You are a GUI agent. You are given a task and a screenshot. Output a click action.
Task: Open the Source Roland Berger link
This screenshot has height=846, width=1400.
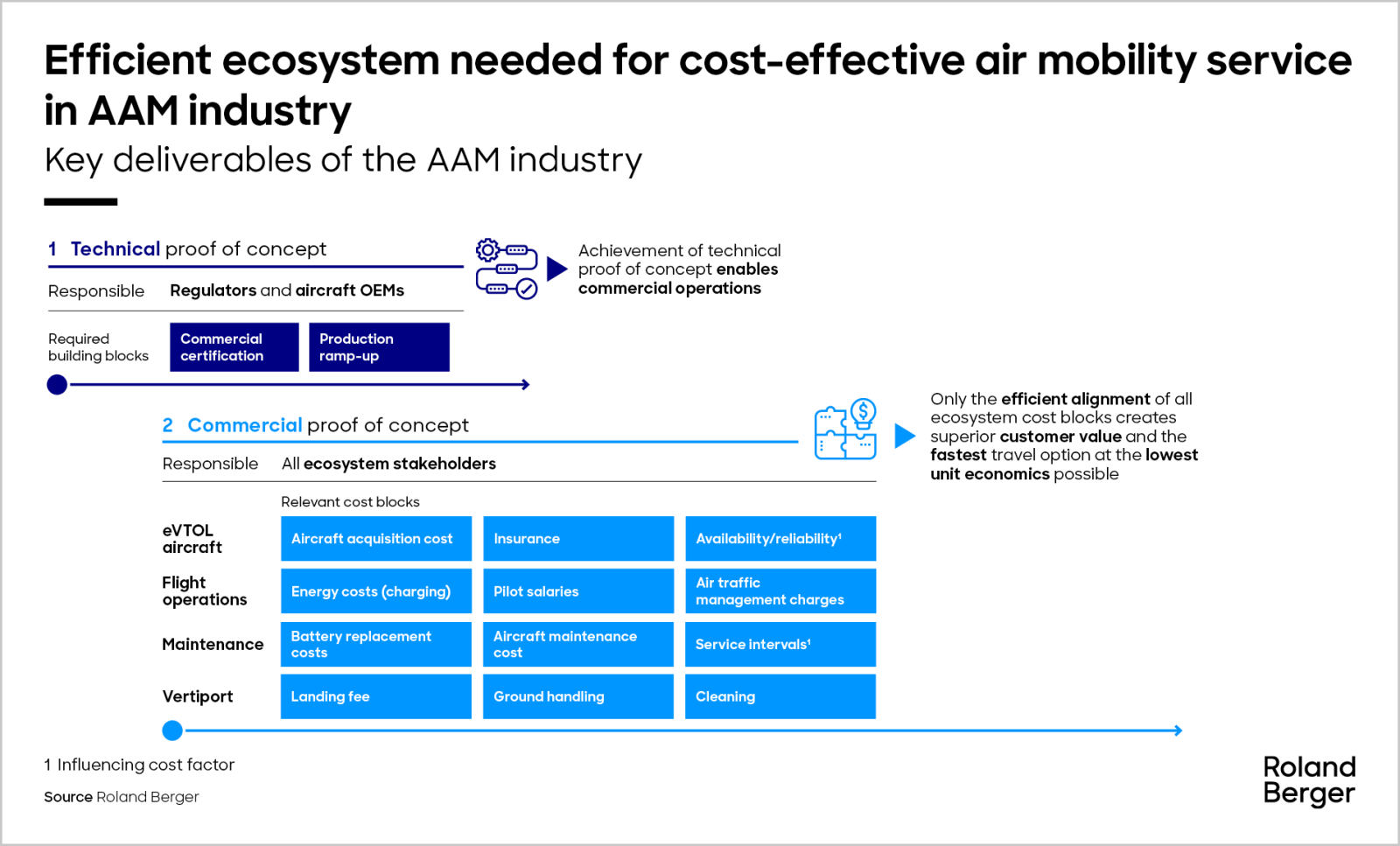coord(121,797)
